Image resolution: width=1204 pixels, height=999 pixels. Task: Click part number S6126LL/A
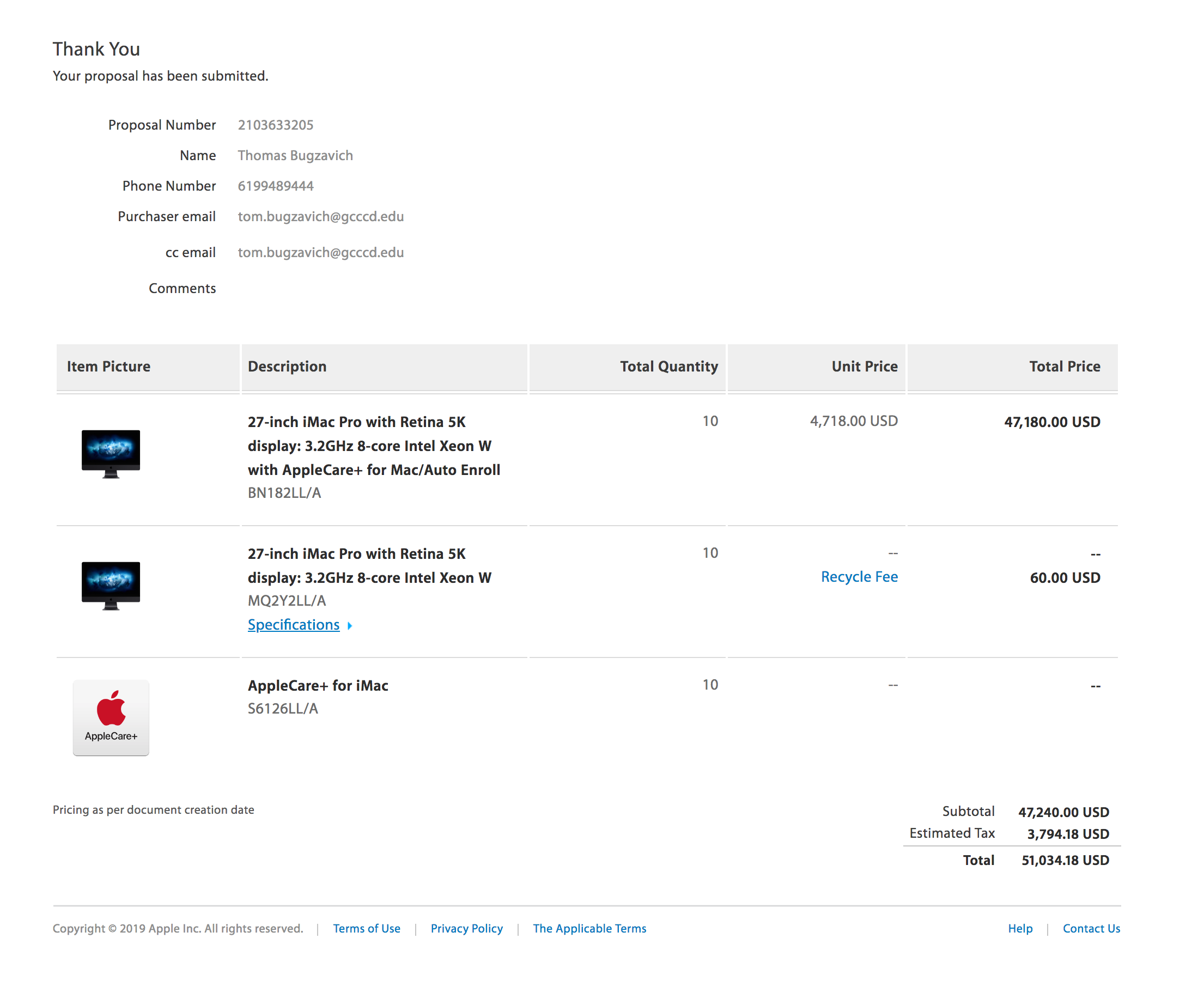click(x=282, y=709)
